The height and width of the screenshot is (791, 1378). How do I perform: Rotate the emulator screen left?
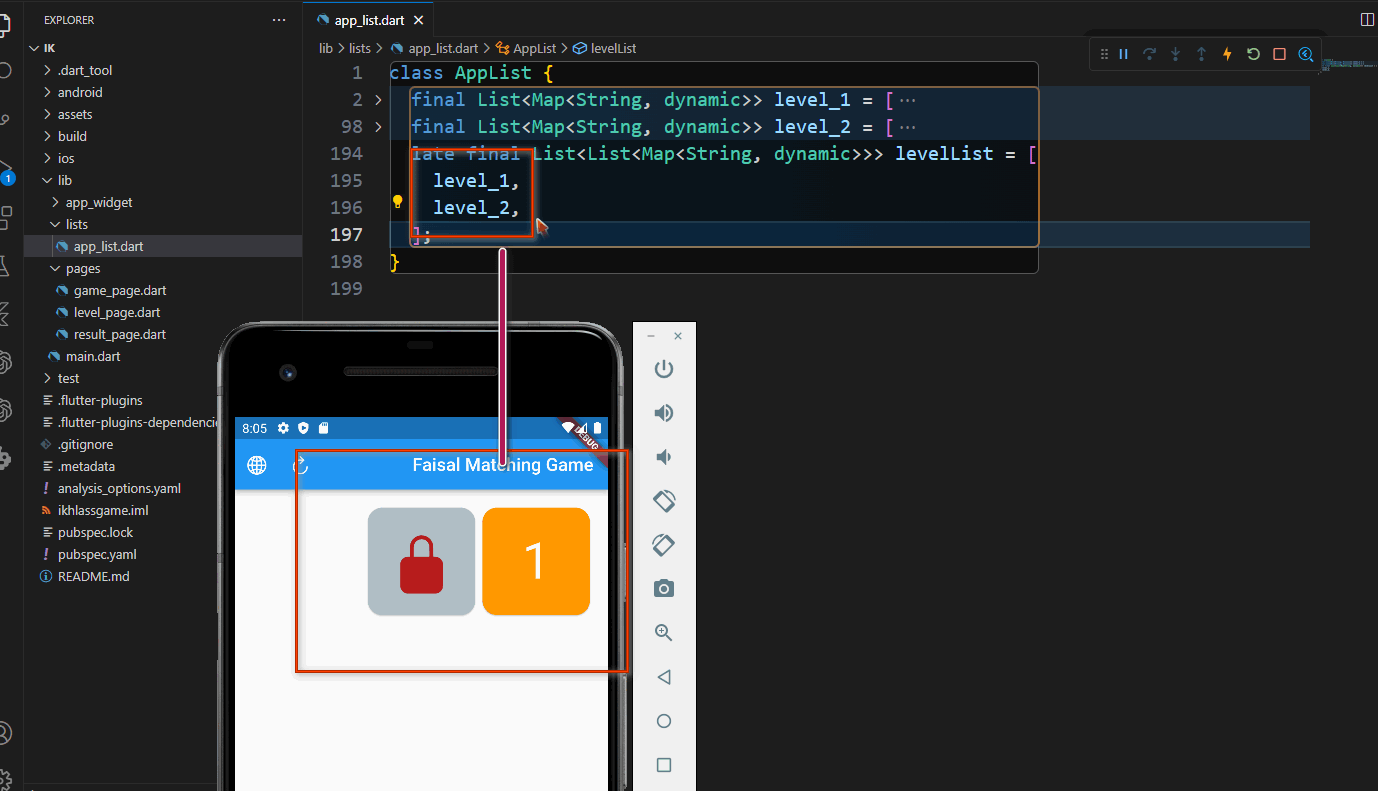pos(663,500)
